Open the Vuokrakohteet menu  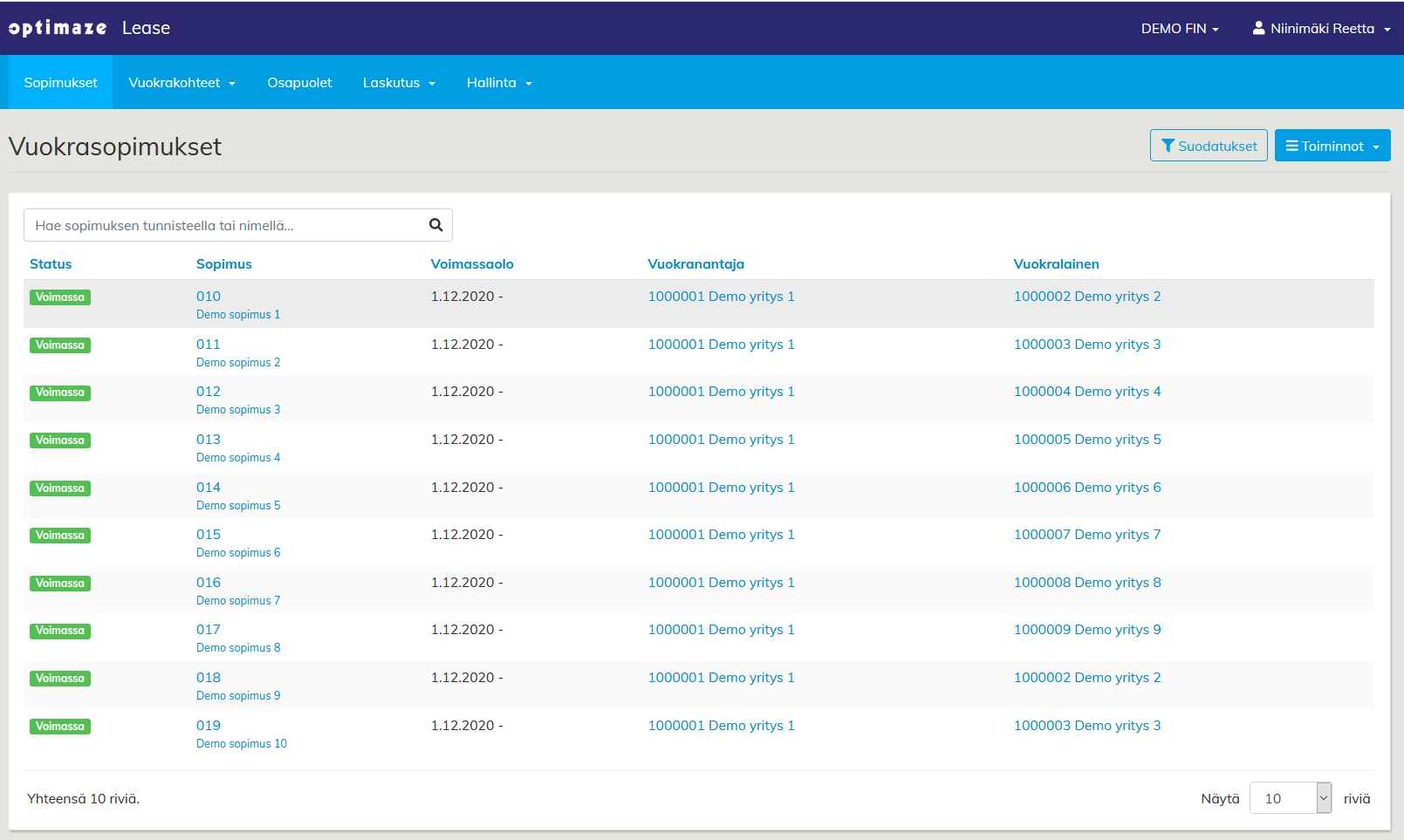[181, 83]
